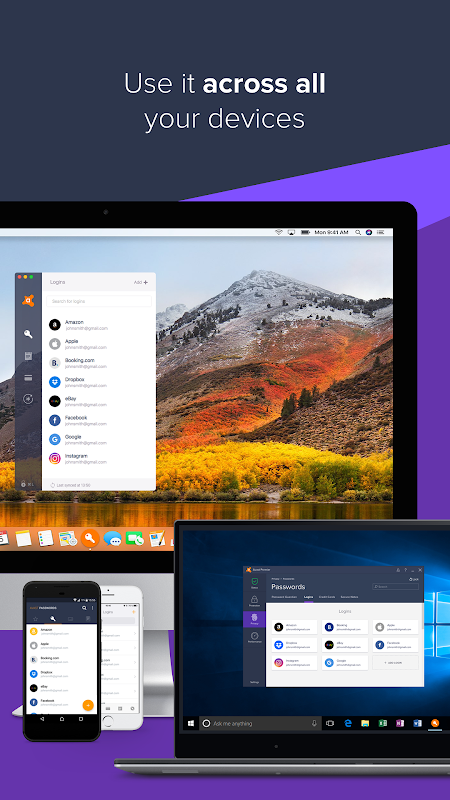This screenshot has width=450, height=800.
Task: Open Word on Windows taskbar
Action: point(417,723)
